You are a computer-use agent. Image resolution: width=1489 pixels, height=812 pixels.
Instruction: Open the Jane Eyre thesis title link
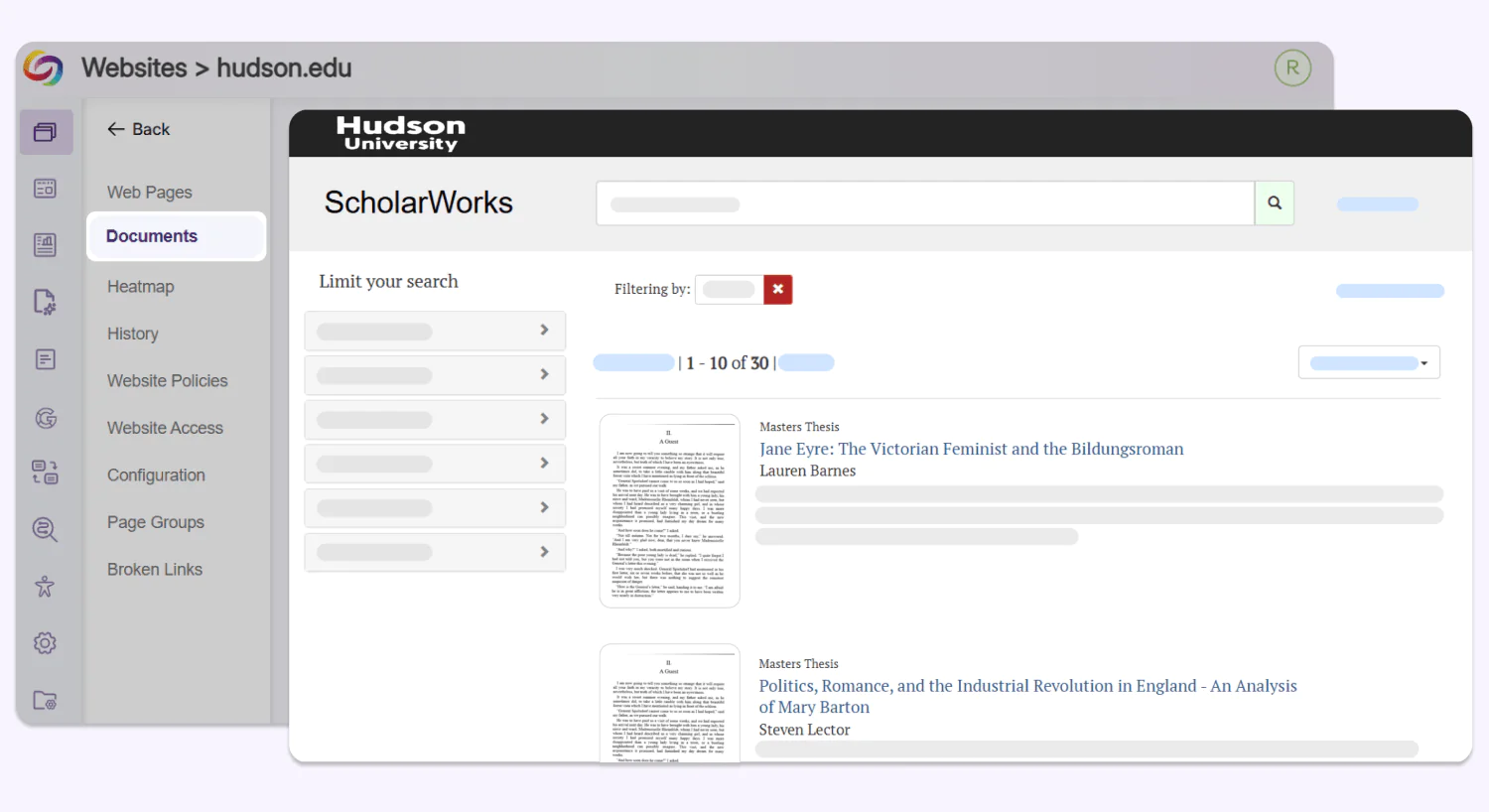click(972, 449)
